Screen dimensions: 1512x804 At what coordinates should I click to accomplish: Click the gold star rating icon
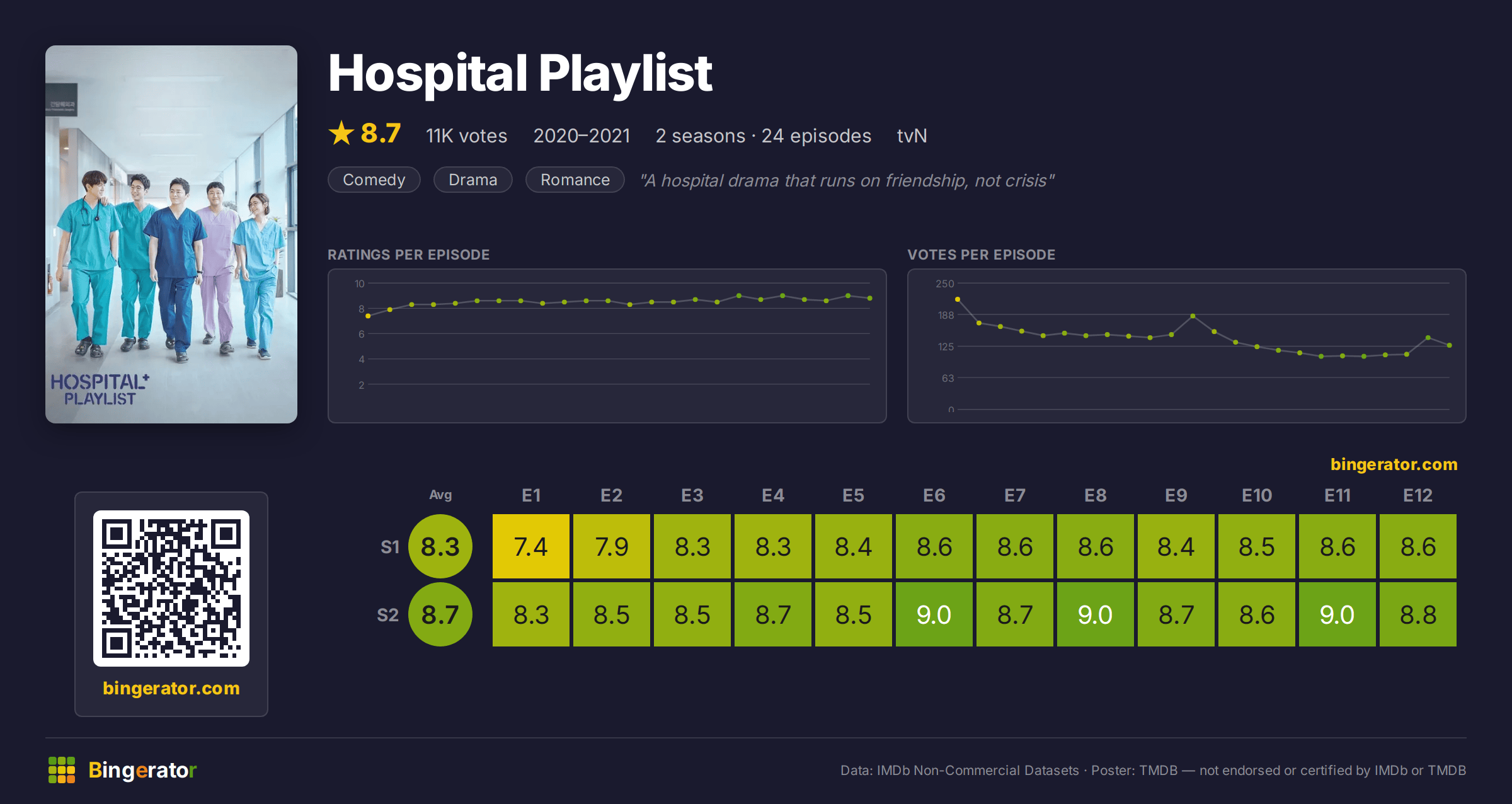341,134
